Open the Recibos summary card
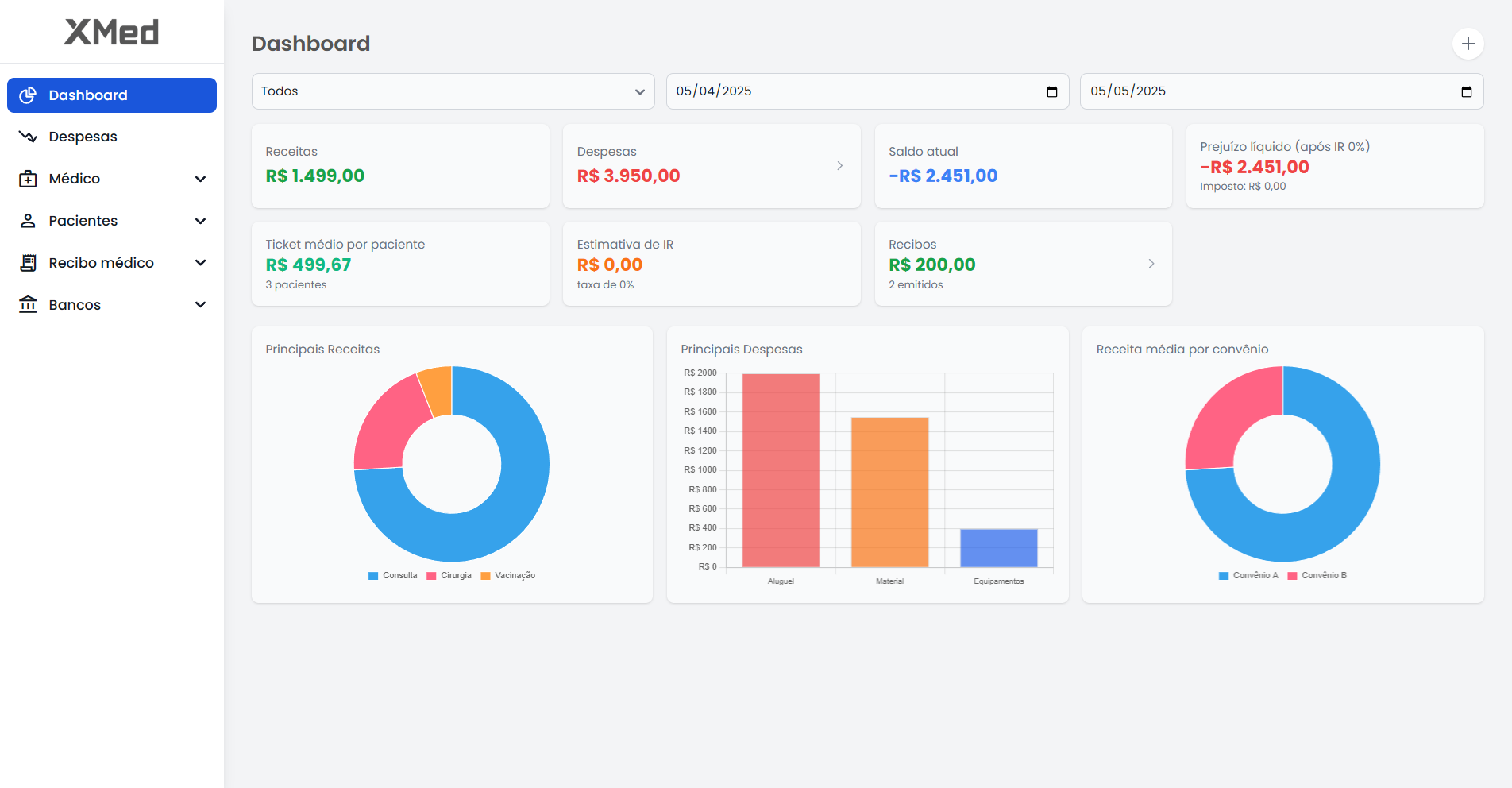 (x=1023, y=264)
